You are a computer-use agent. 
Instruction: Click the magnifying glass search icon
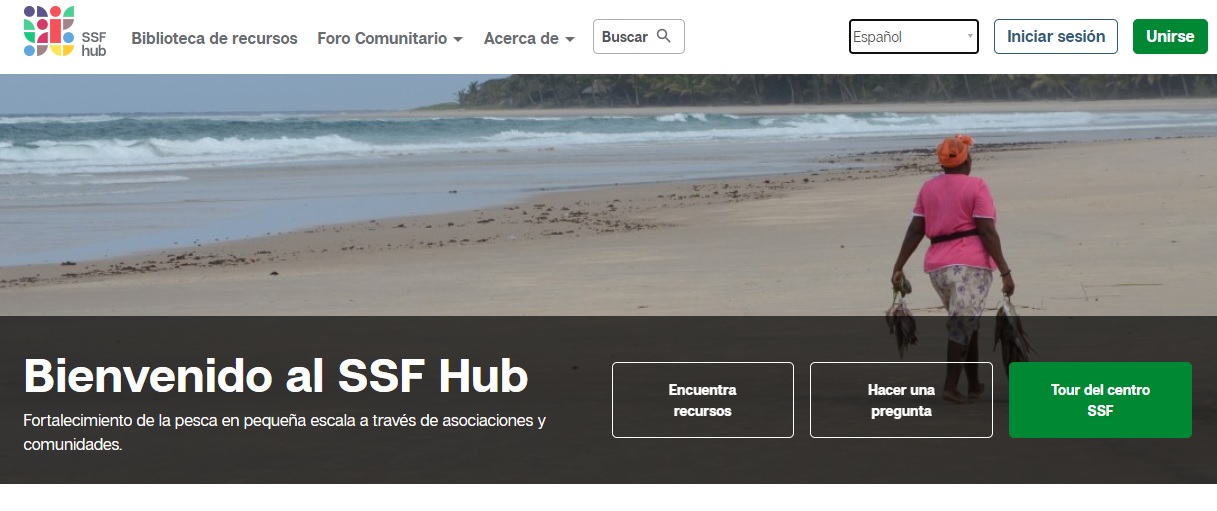click(664, 37)
